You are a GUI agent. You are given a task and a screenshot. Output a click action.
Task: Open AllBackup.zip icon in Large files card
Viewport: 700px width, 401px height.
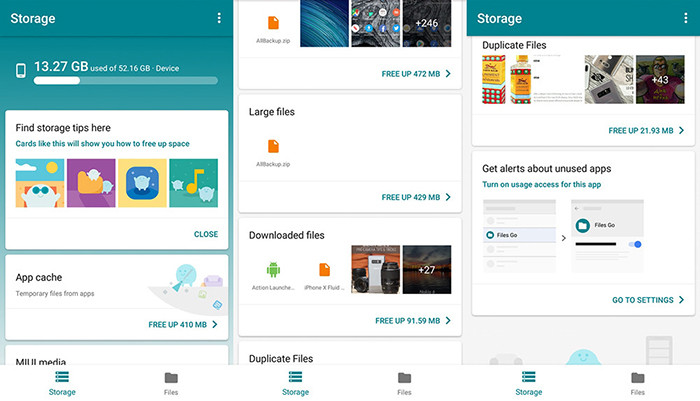tap(273, 146)
